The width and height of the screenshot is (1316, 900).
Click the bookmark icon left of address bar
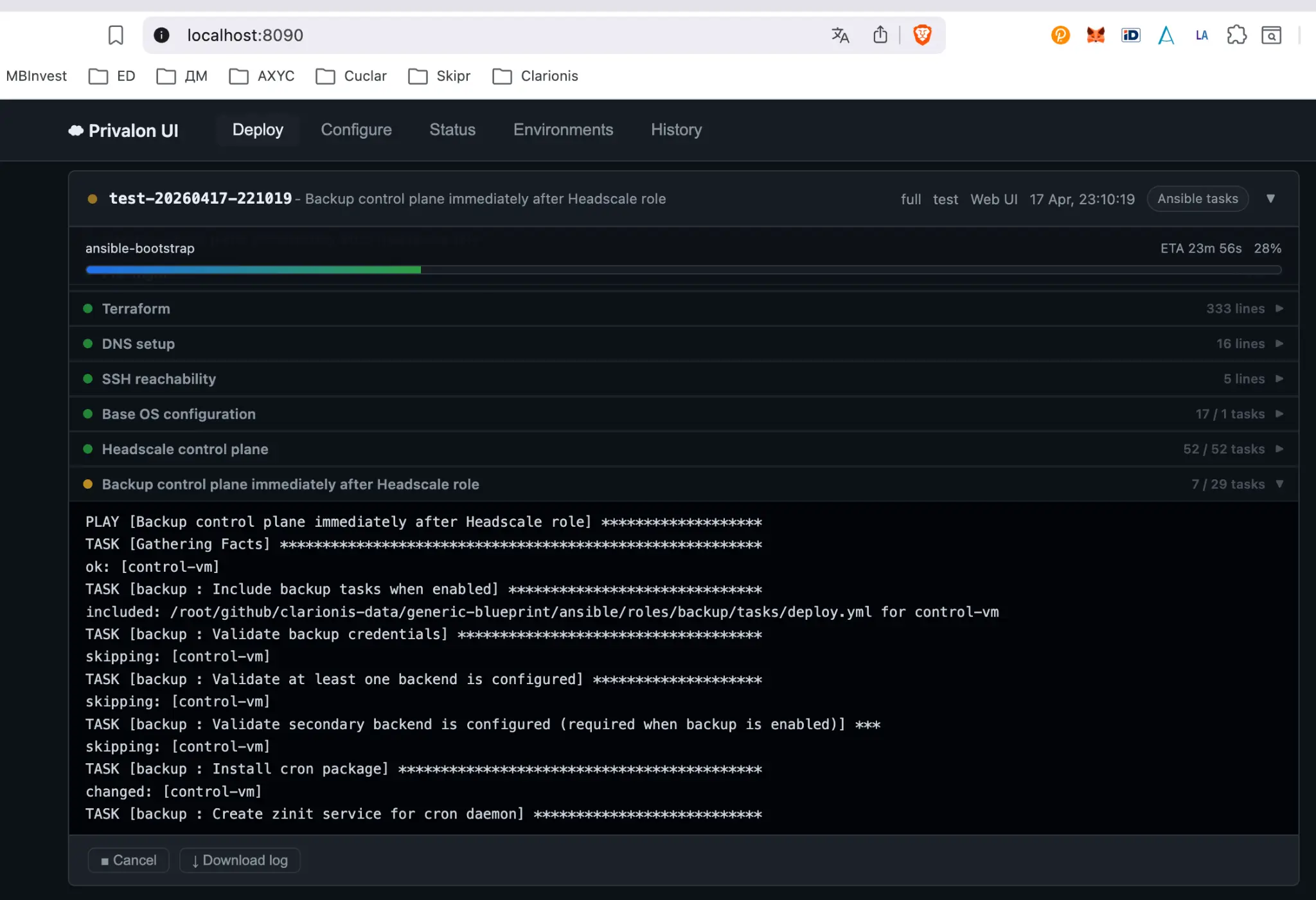coord(115,35)
